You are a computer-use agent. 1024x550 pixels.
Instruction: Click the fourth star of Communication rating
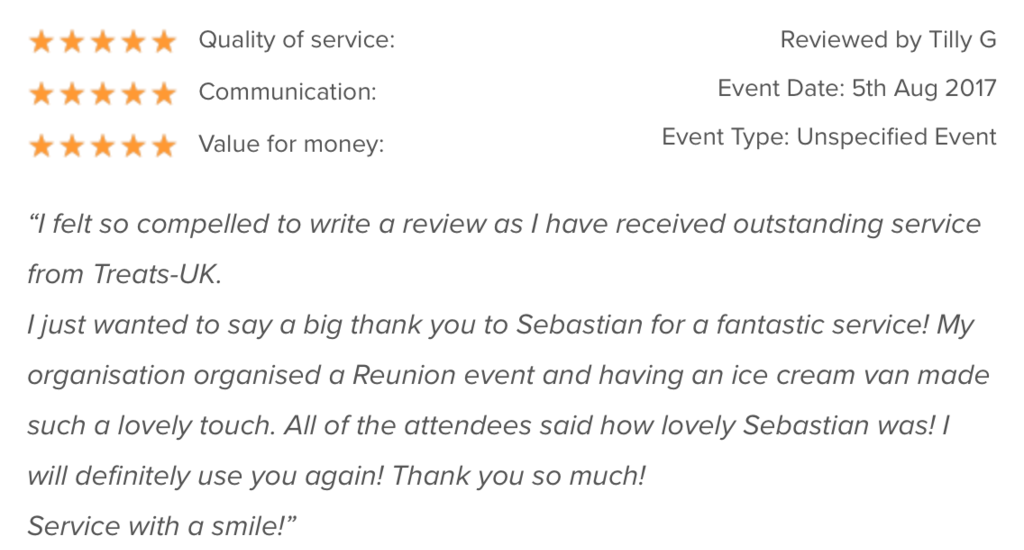tap(133, 93)
